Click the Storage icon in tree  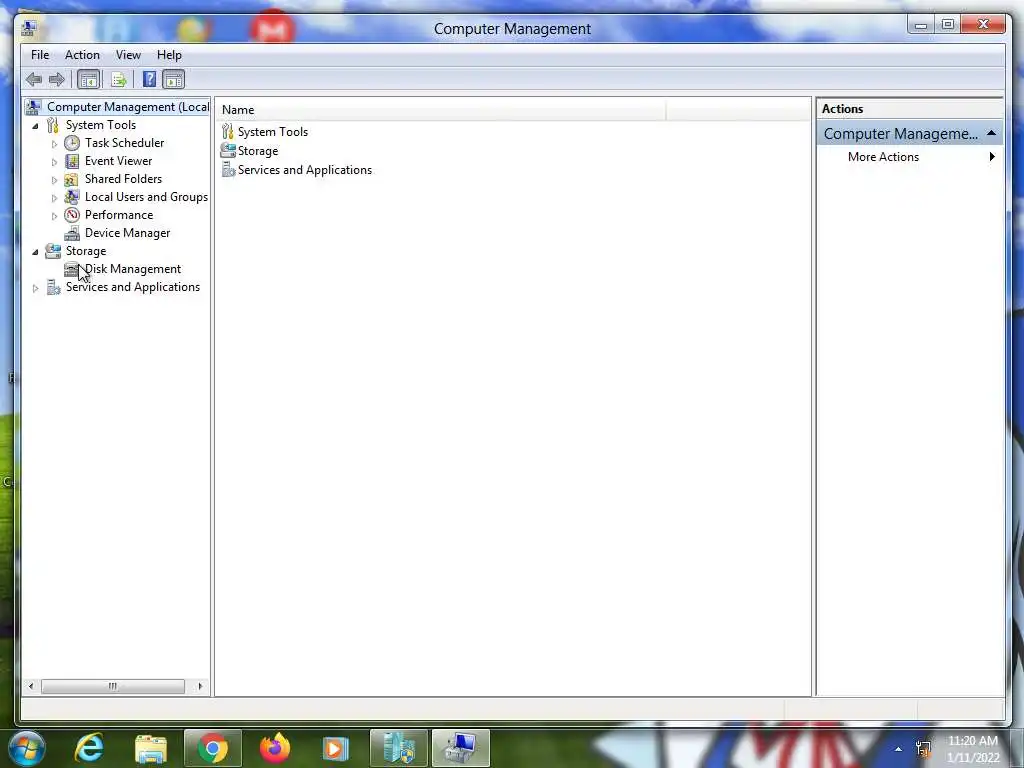coord(53,251)
